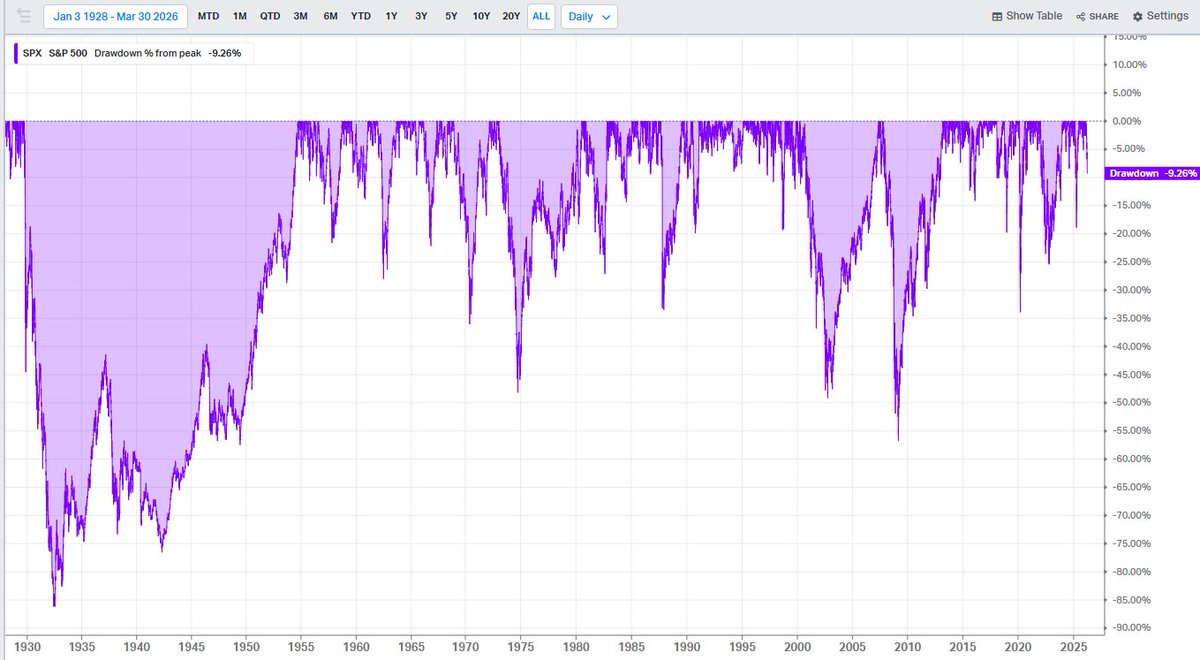Viewport: 1200px width, 660px height.
Task: Click the SPX purple series color marker
Action: tap(16, 54)
